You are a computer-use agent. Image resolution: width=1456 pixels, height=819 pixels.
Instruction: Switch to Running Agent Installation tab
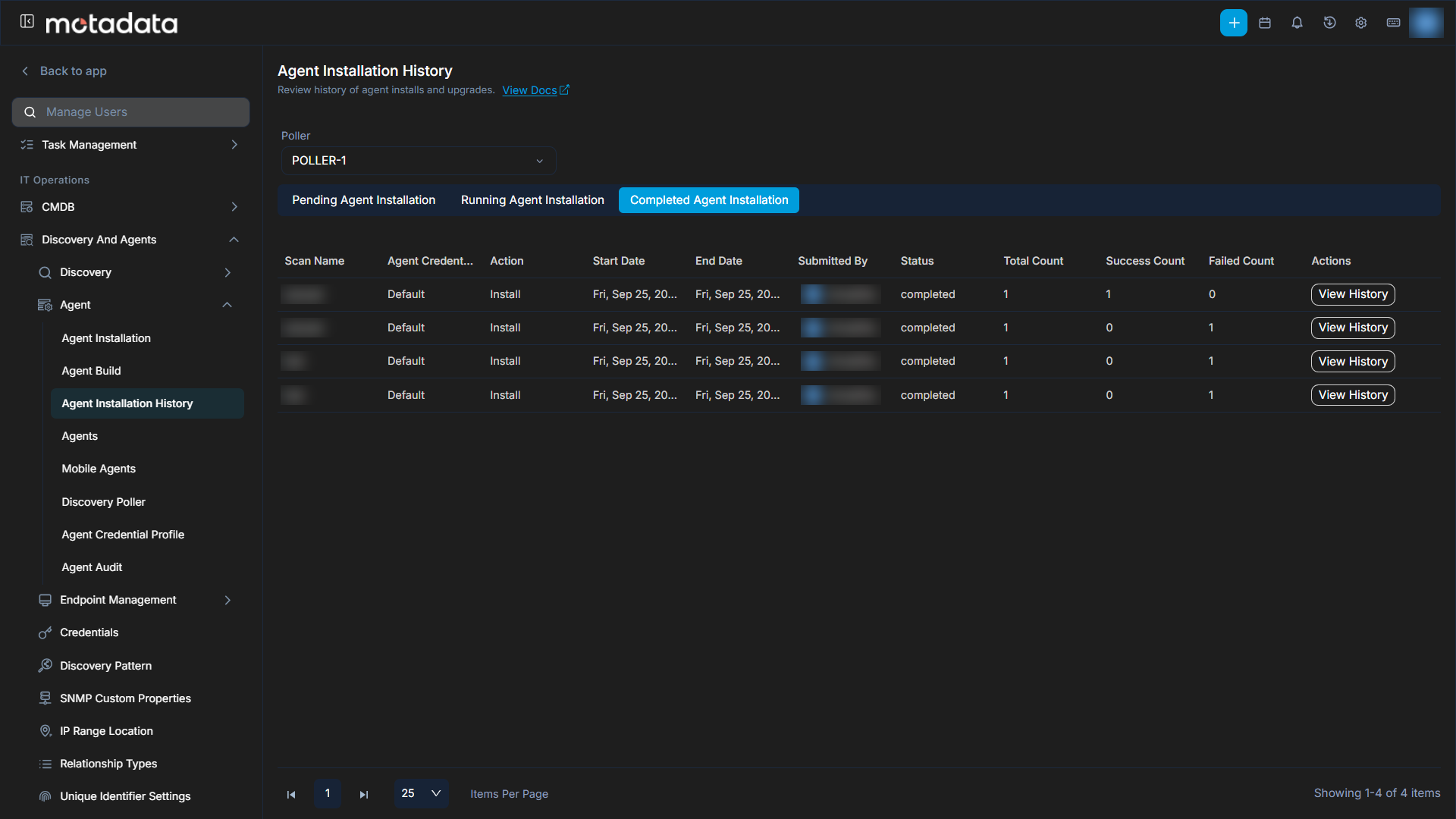point(532,200)
